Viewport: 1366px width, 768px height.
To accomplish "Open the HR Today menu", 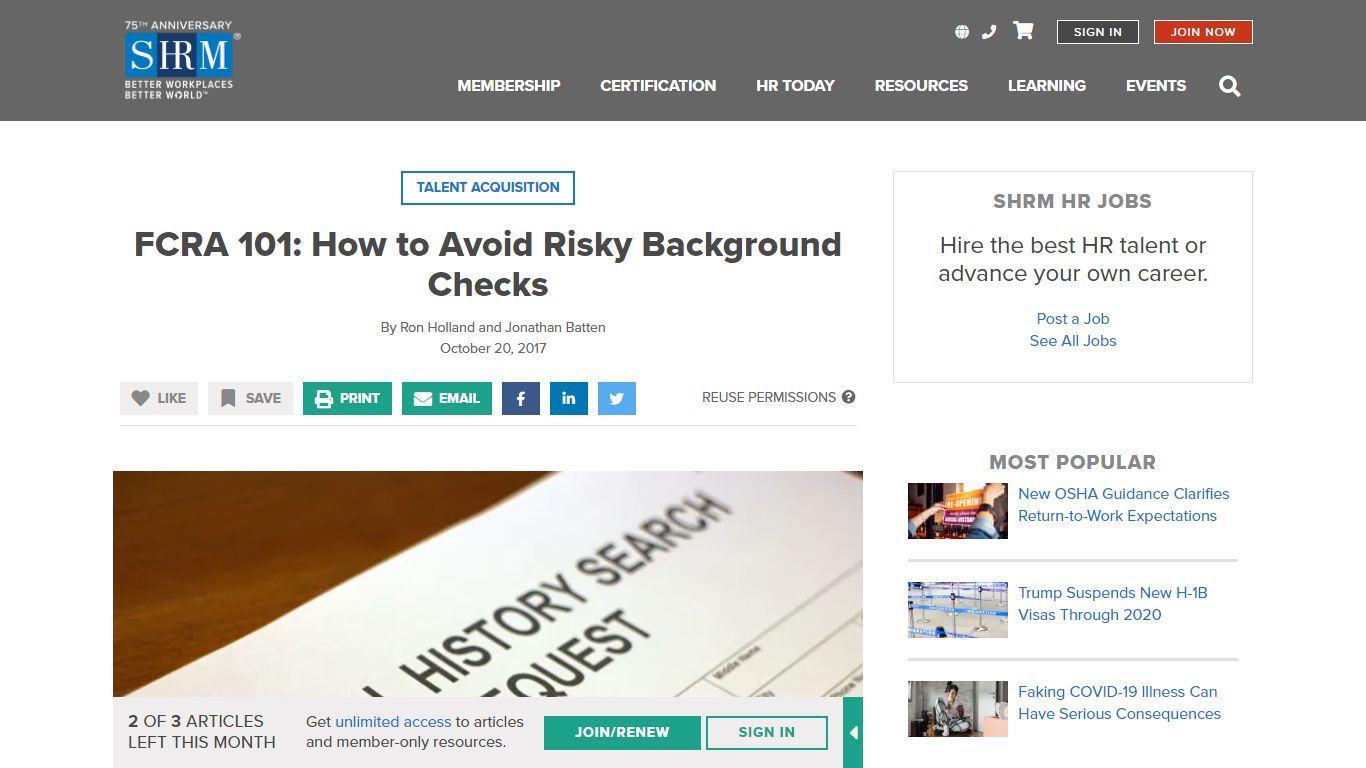I will 795,86.
